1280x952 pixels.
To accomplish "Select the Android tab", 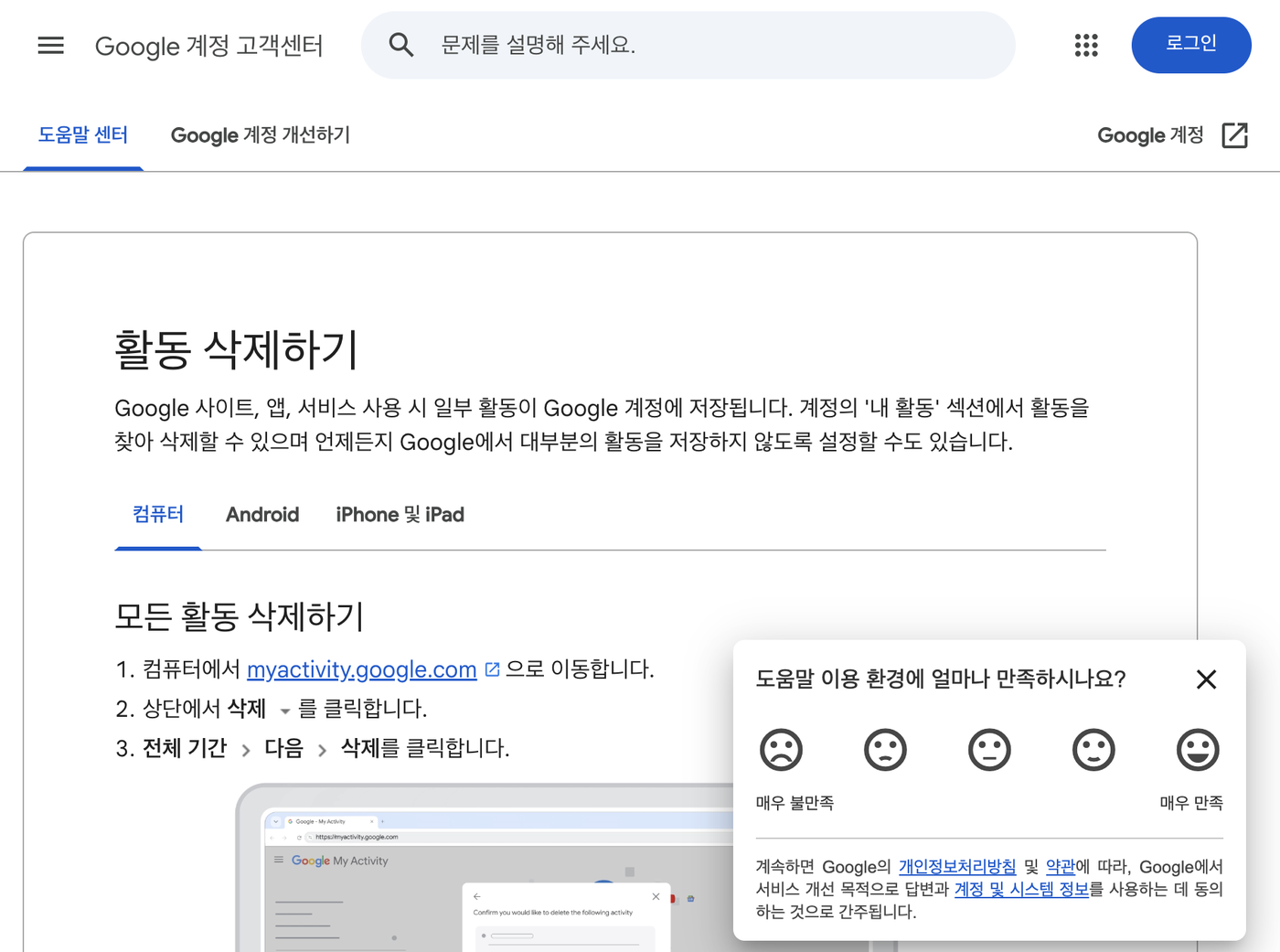I will pos(262,515).
